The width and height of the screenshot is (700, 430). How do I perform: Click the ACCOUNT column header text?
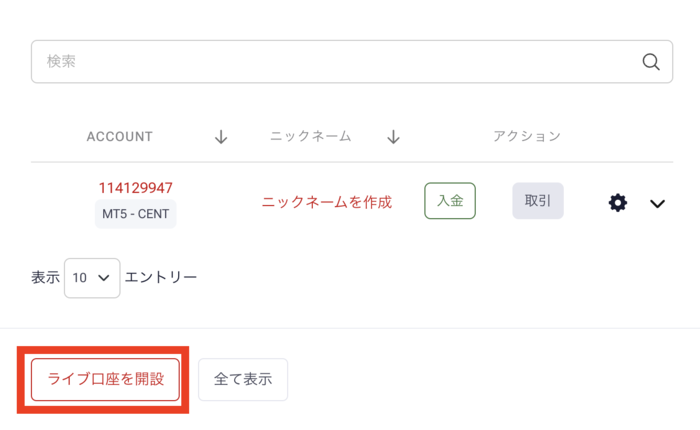120,137
